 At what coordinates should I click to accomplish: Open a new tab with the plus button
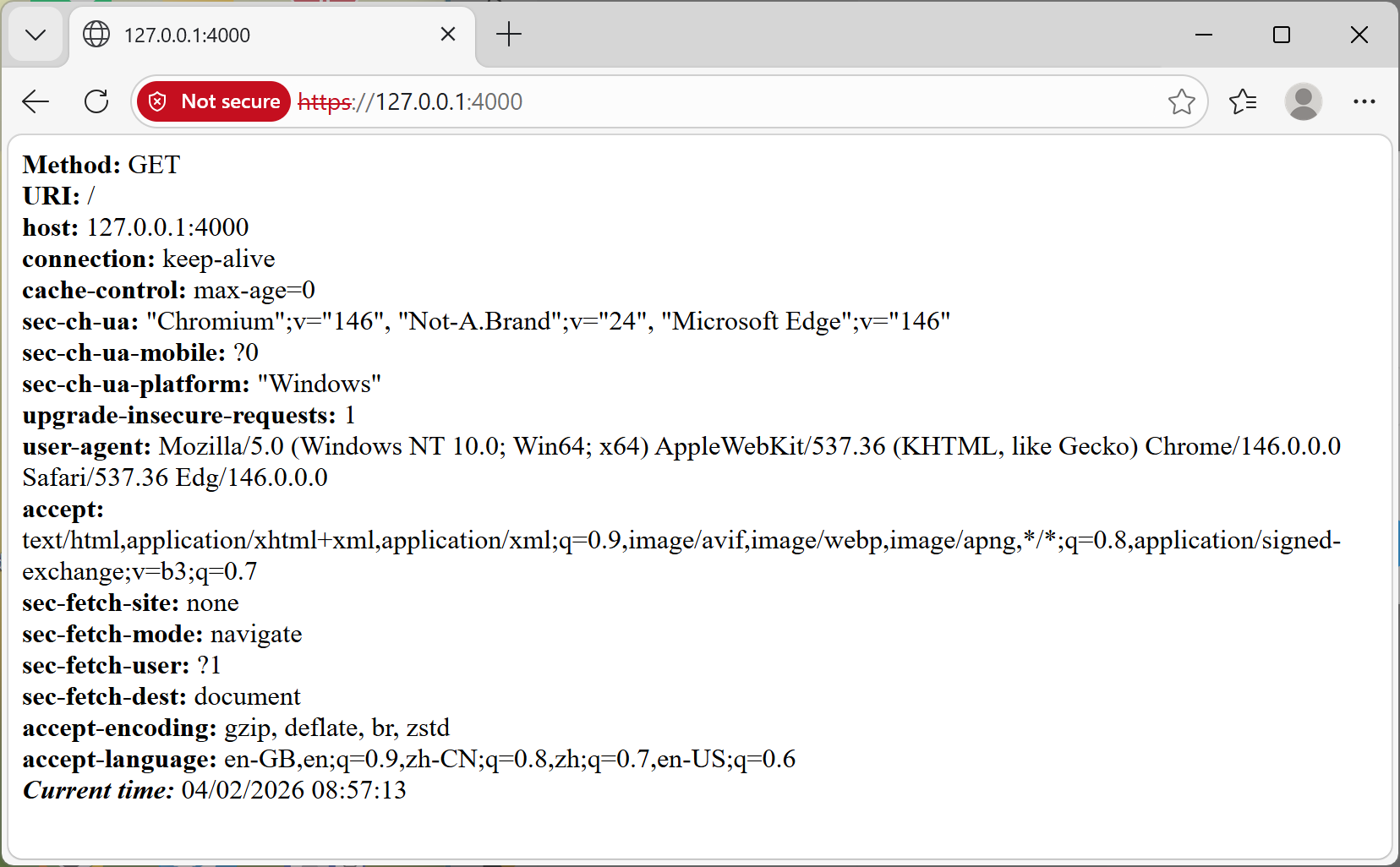pos(509,35)
